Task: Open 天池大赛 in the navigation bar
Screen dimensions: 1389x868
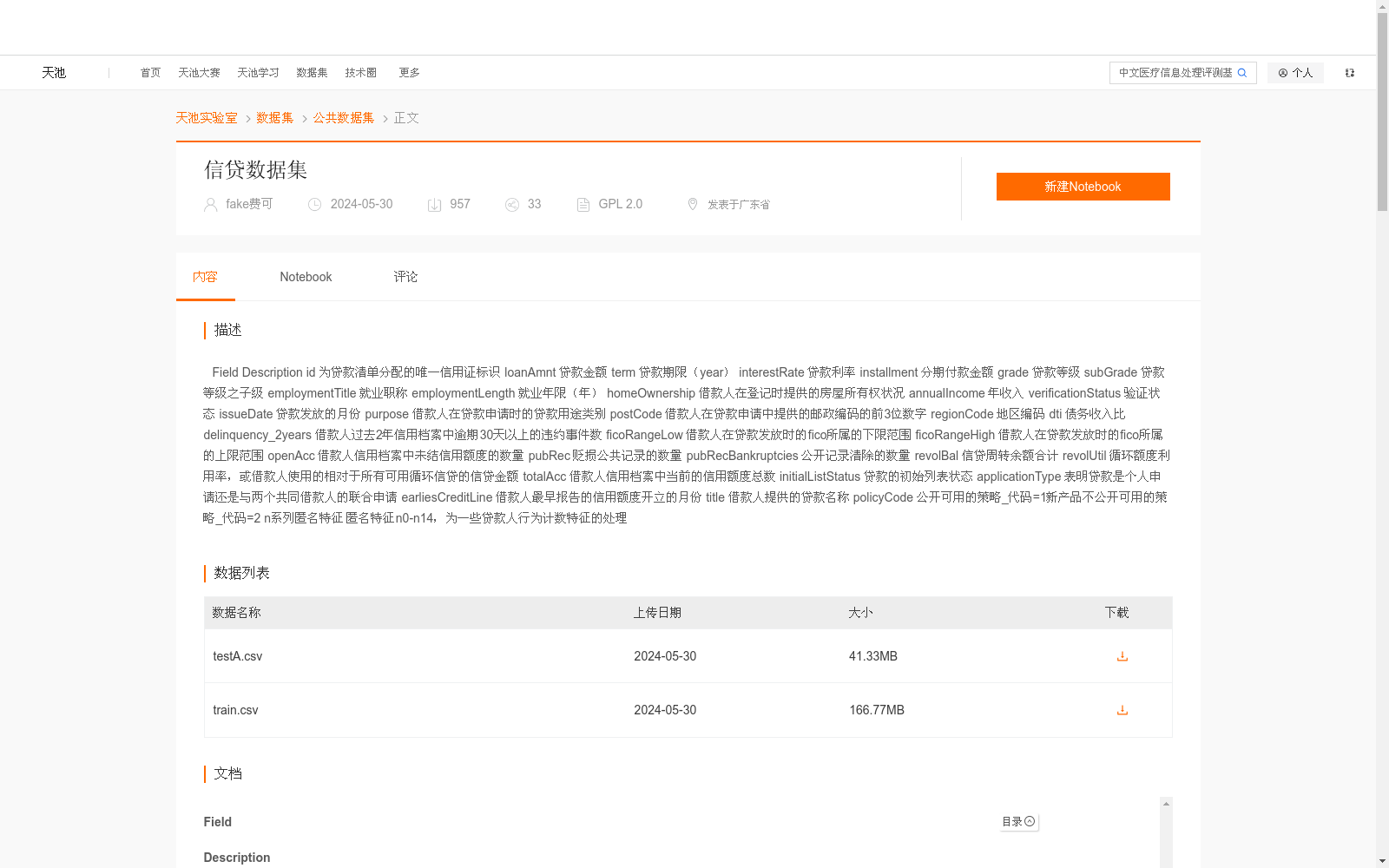Action: [199, 73]
